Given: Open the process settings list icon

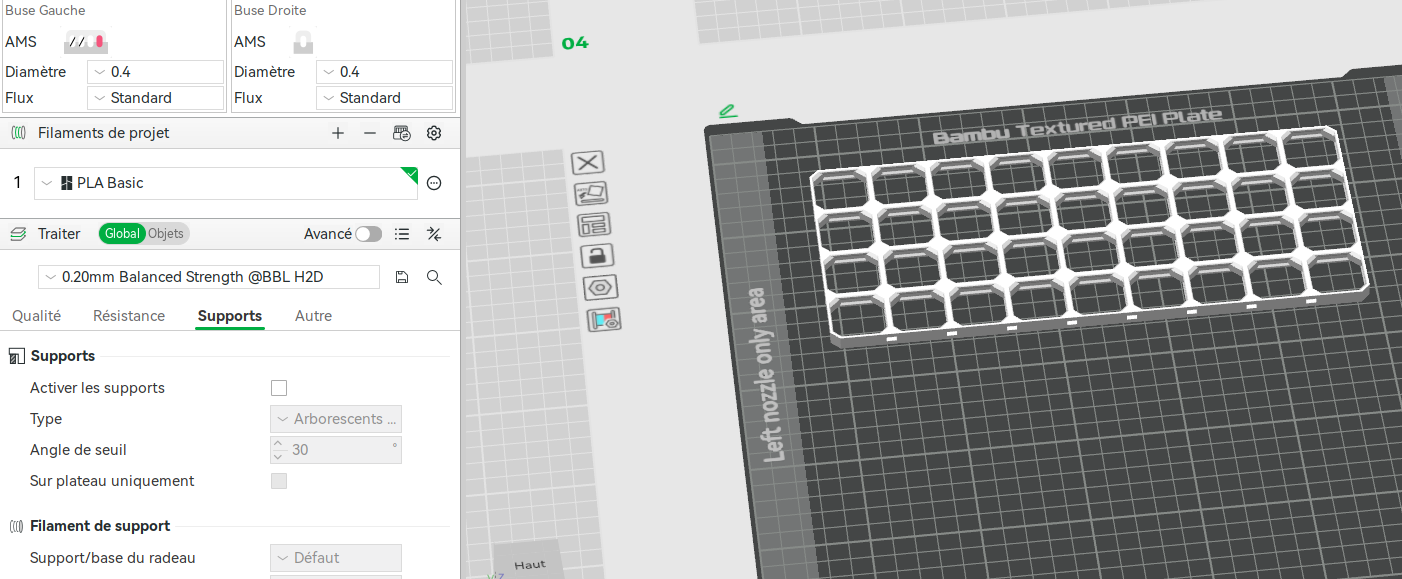Looking at the screenshot, I should (x=402, y=234).
